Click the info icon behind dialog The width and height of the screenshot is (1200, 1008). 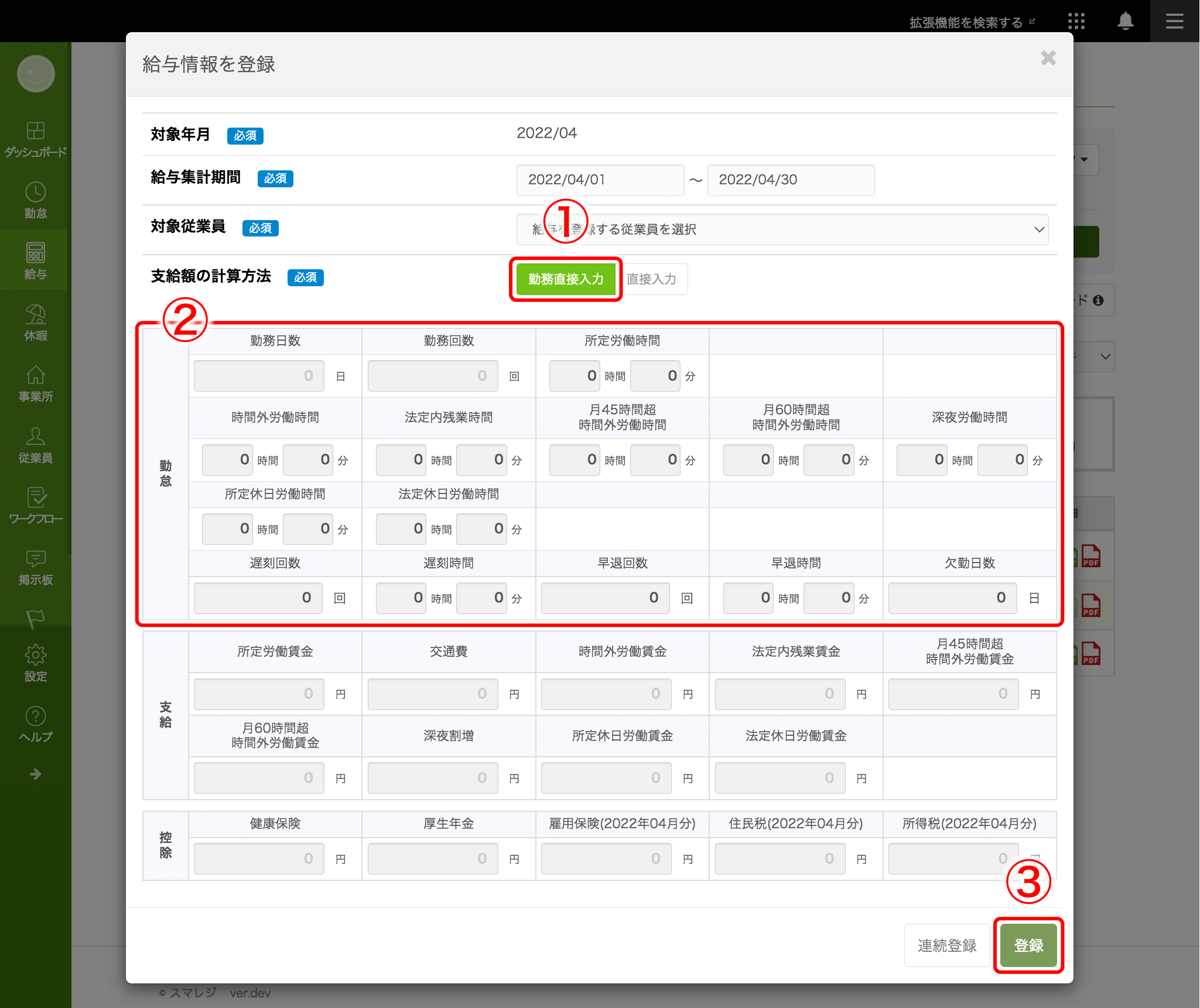point(1098,300)
